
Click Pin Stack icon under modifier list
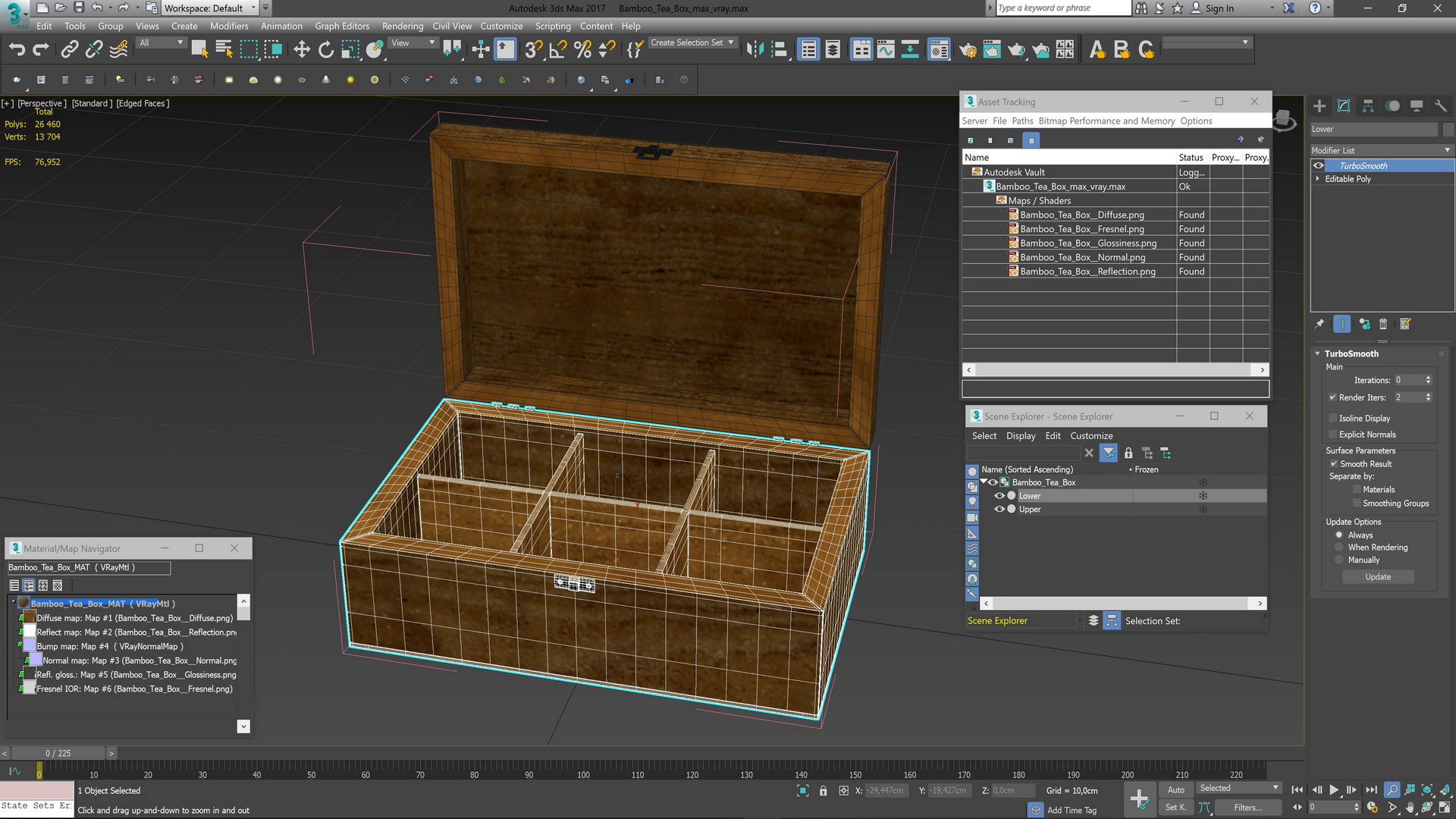[x=1319, y=324]
